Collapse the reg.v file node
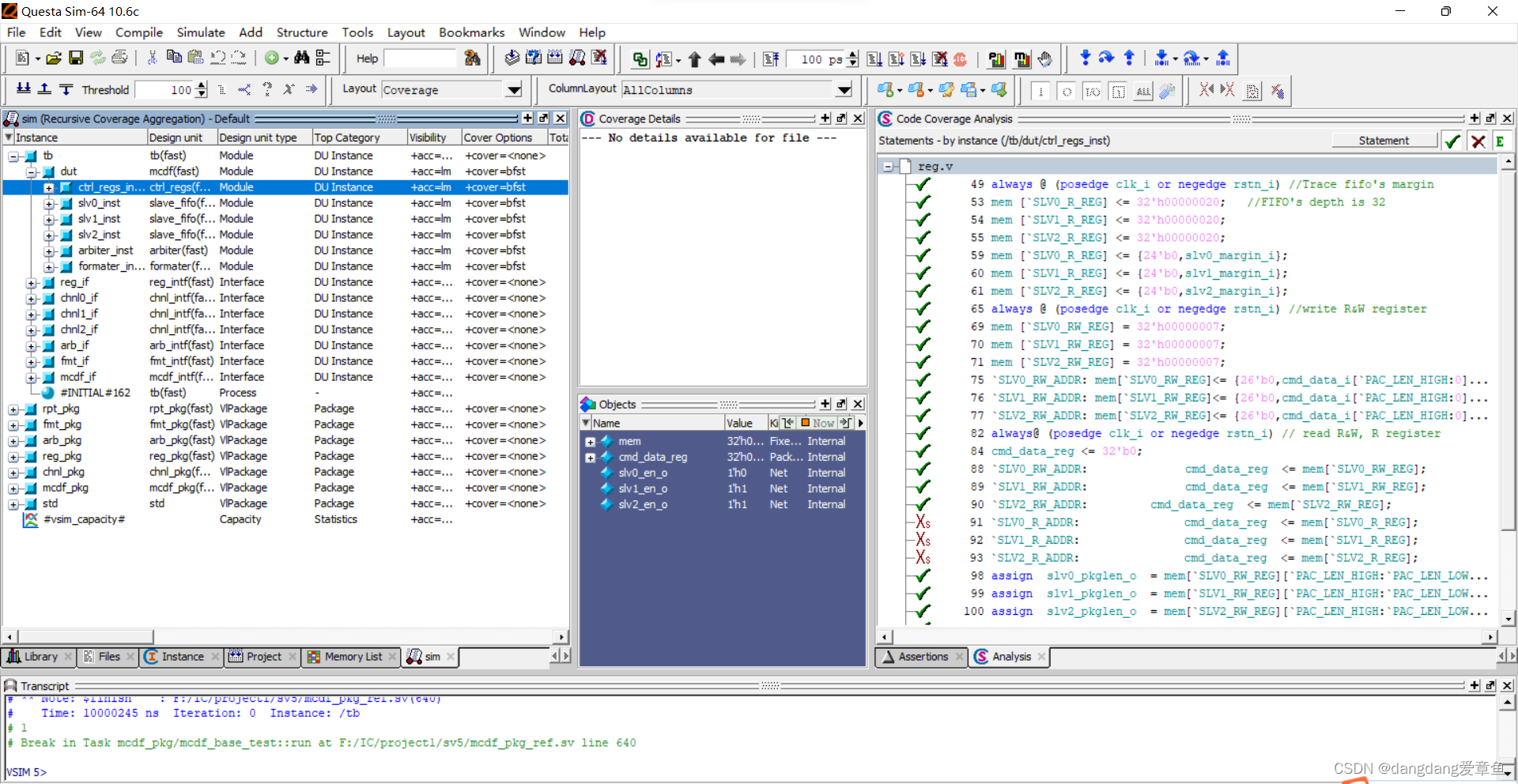The image size is (1518, 784). click(888, 167)
